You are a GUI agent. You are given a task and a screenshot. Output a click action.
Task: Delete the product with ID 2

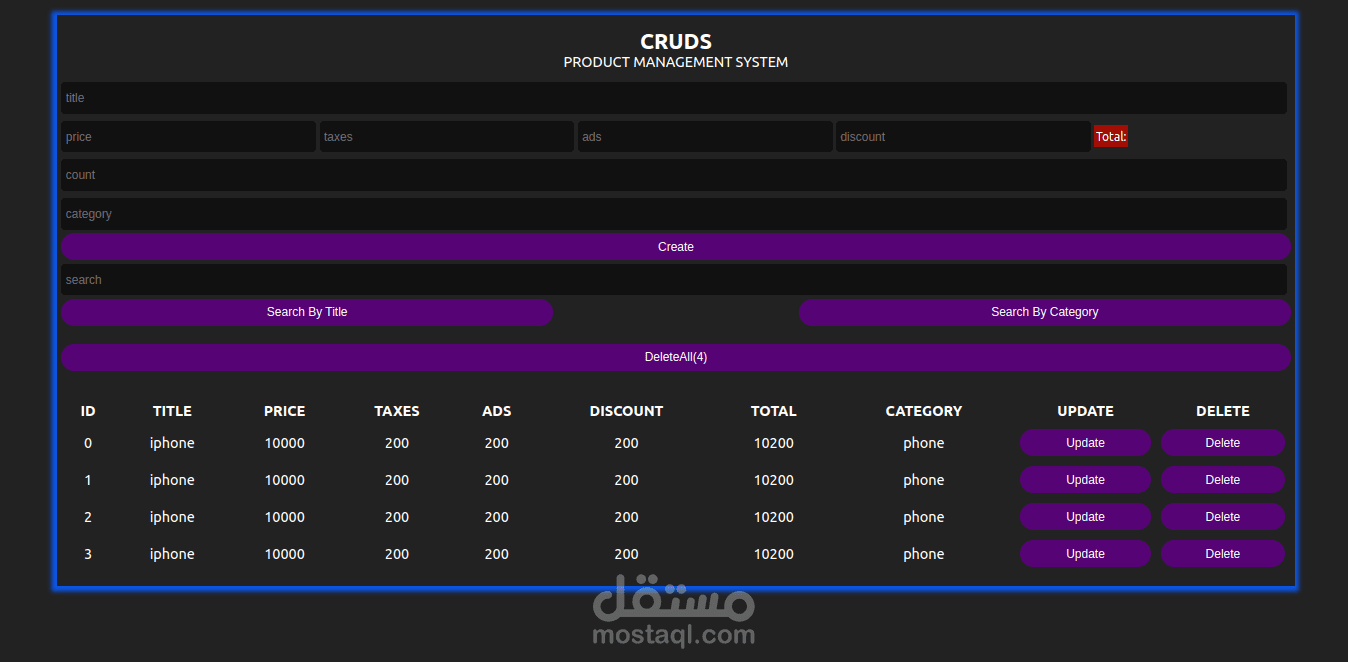point(1222,516)
